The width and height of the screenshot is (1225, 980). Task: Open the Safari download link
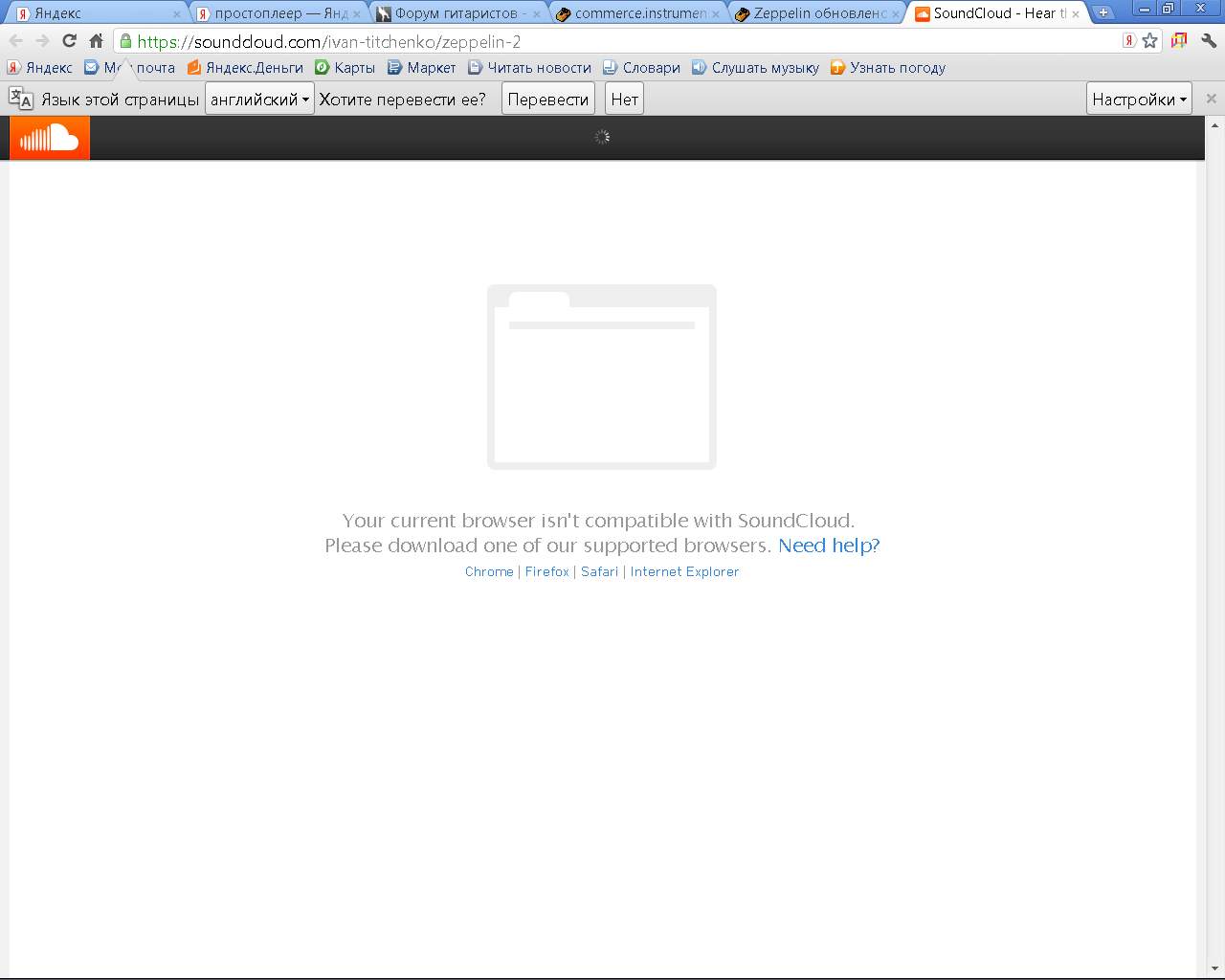click(x=600, y=571)
